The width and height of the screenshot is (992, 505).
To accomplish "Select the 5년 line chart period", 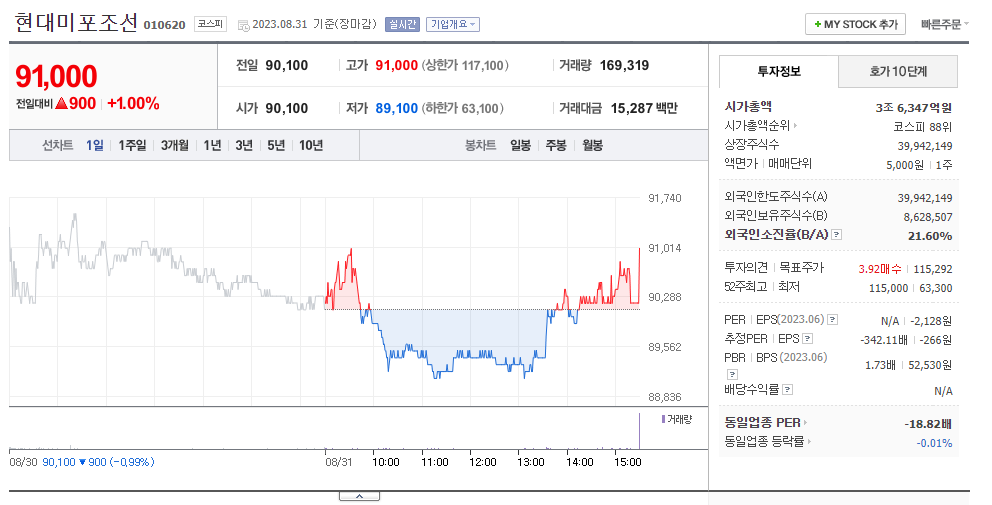I will (x=276, y=146).
